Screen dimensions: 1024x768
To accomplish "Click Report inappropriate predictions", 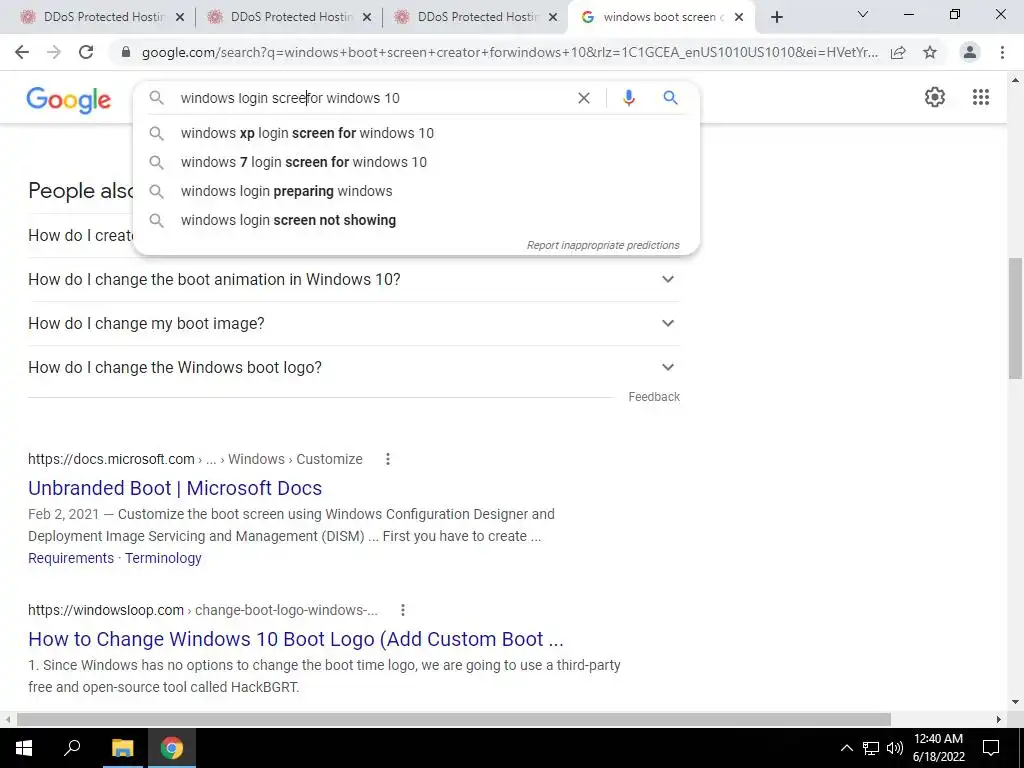I will click(x=603, y=246).
